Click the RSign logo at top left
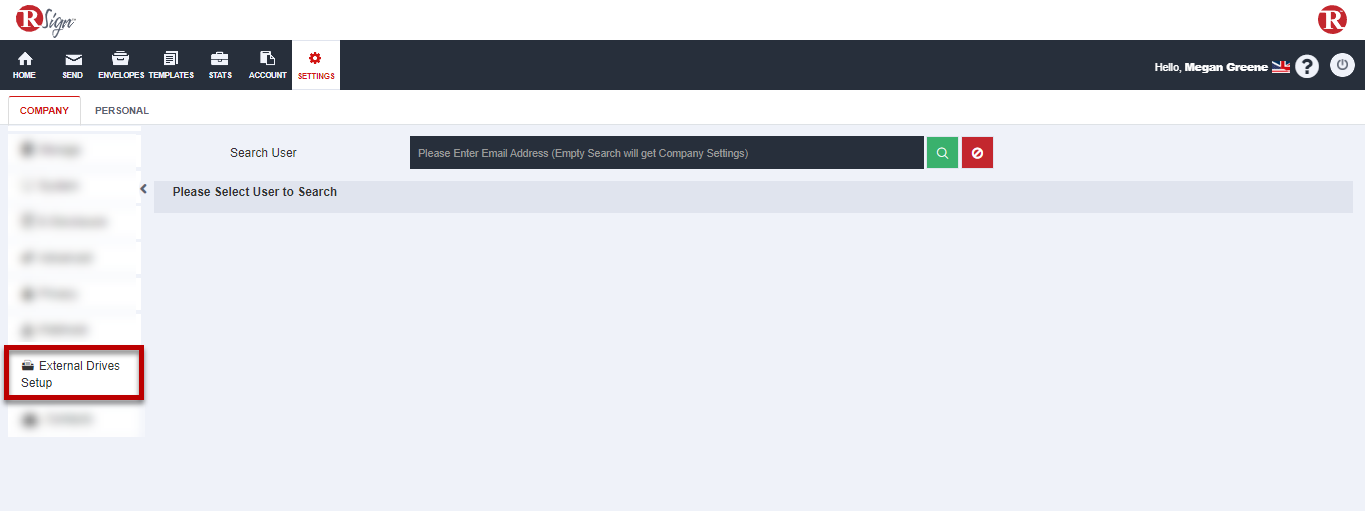The height and width of the screenshot is (511, 1365). pos(46,20)
